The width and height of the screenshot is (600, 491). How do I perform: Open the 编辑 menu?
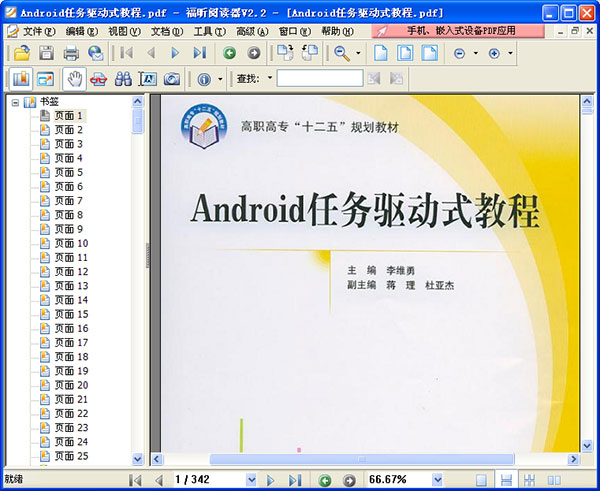[x=82, y=31]
